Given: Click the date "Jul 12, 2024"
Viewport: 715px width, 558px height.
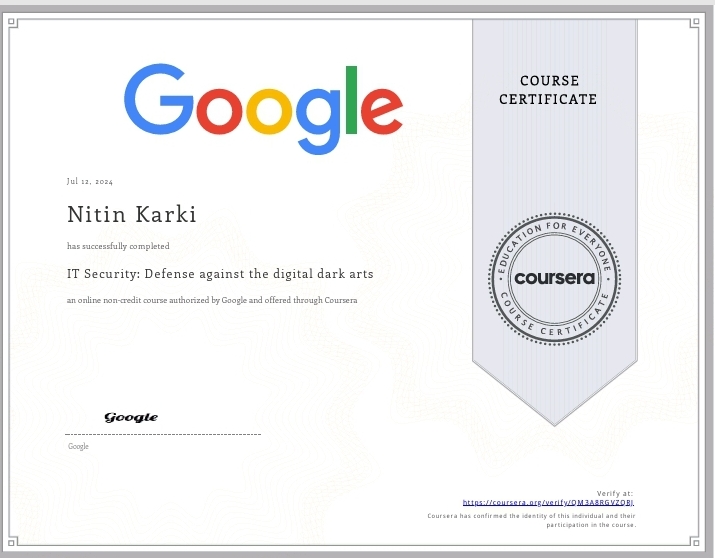Looking at the screenshot, I should [90, 181].
